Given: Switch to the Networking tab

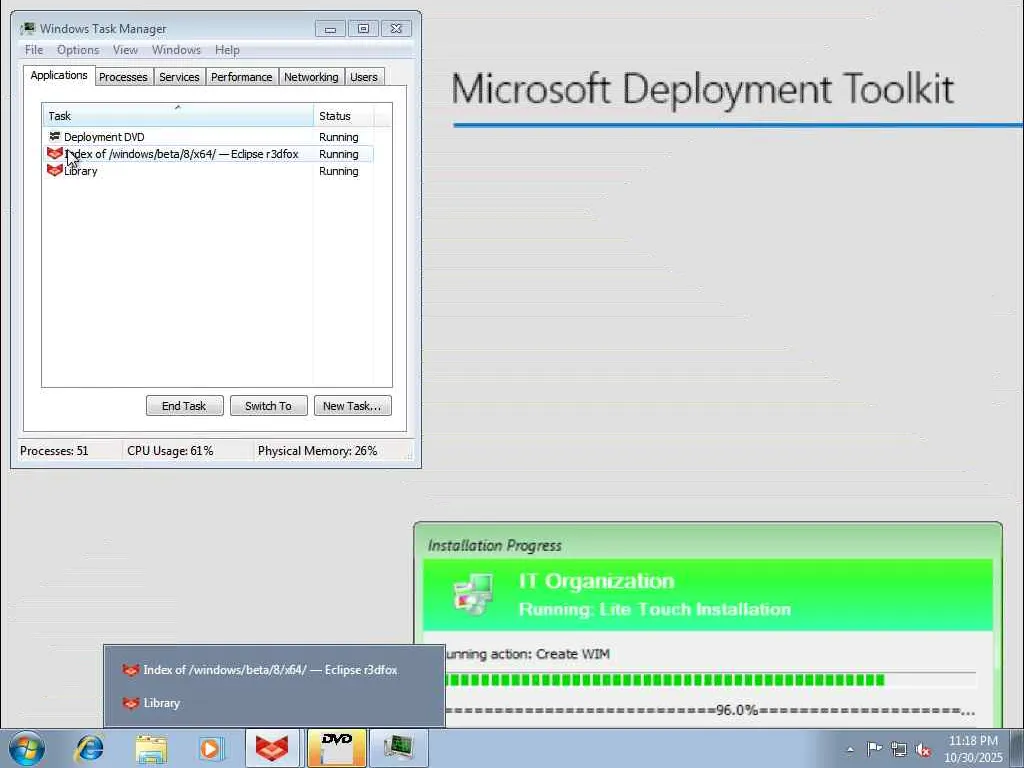Looking at the screenshot, I should click(311, 77).
